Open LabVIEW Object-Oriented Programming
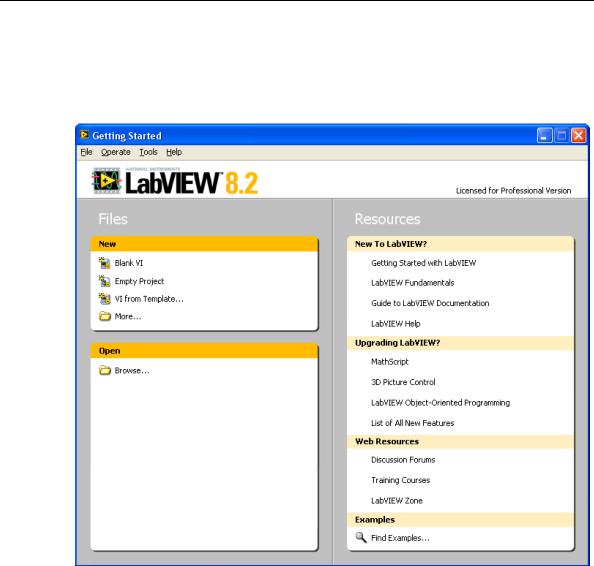This screenshot has height=566, width=594. [441, 403]
